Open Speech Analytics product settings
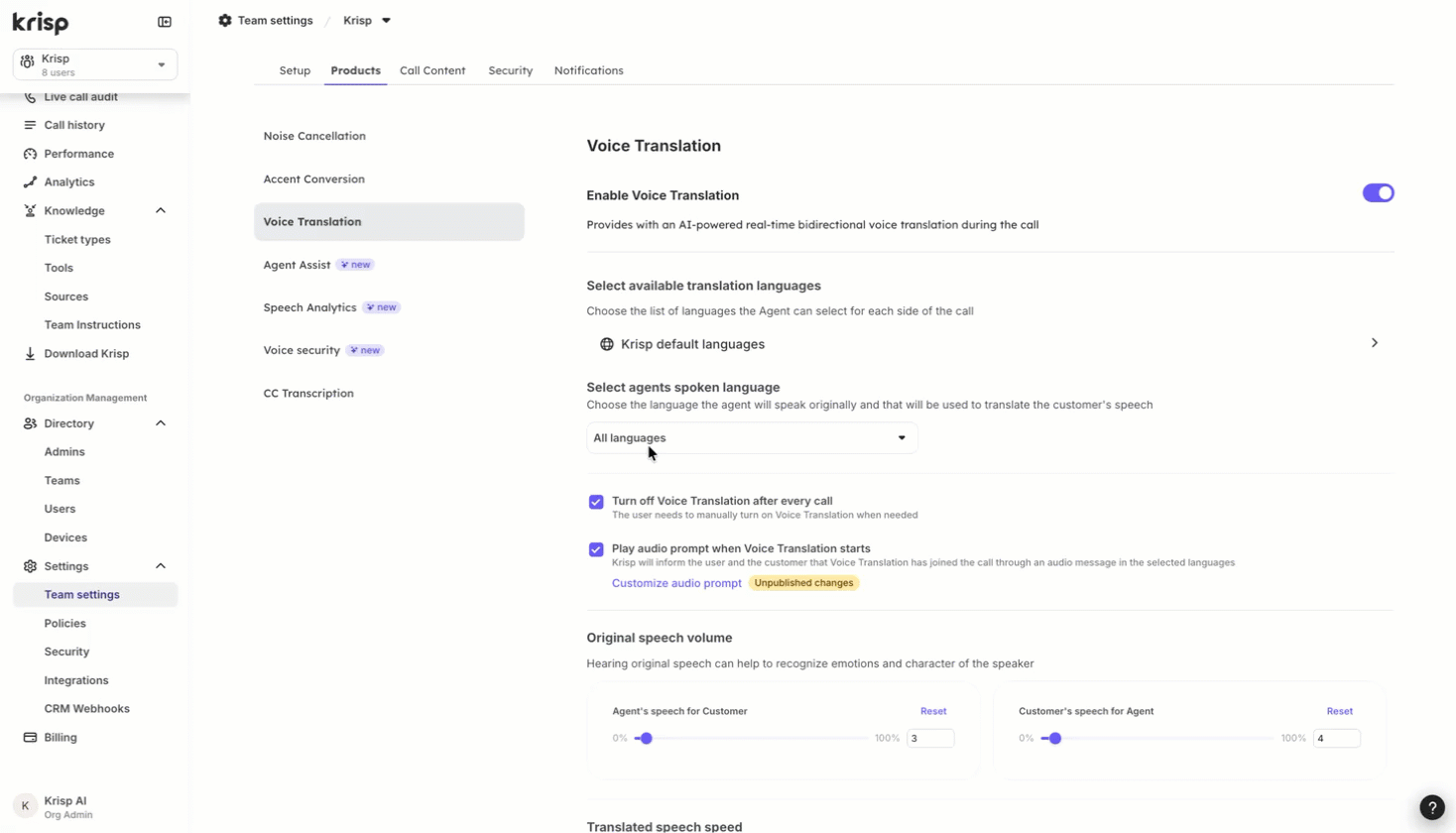The height and width of the screenshot is (833, 1456). click(x=389, y=307)
